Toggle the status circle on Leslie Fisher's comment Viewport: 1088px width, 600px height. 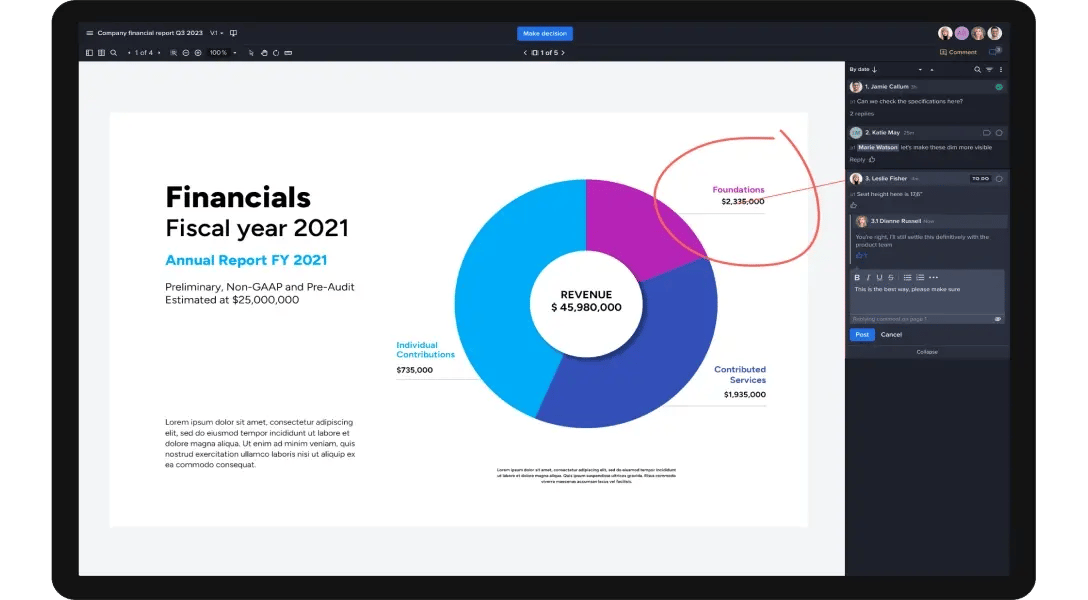click(999, 178)
